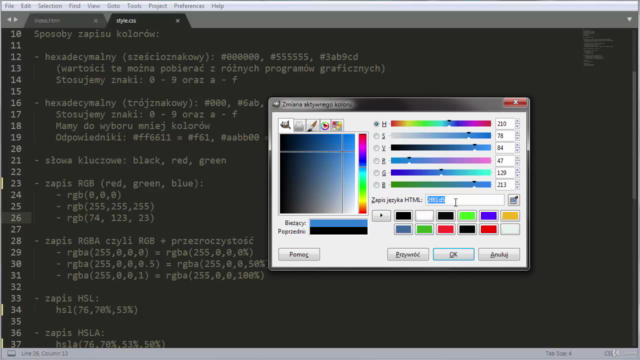Screen dimensions: 640x360
Task: Select the B (blue) radio button
Action: point(376,185)
